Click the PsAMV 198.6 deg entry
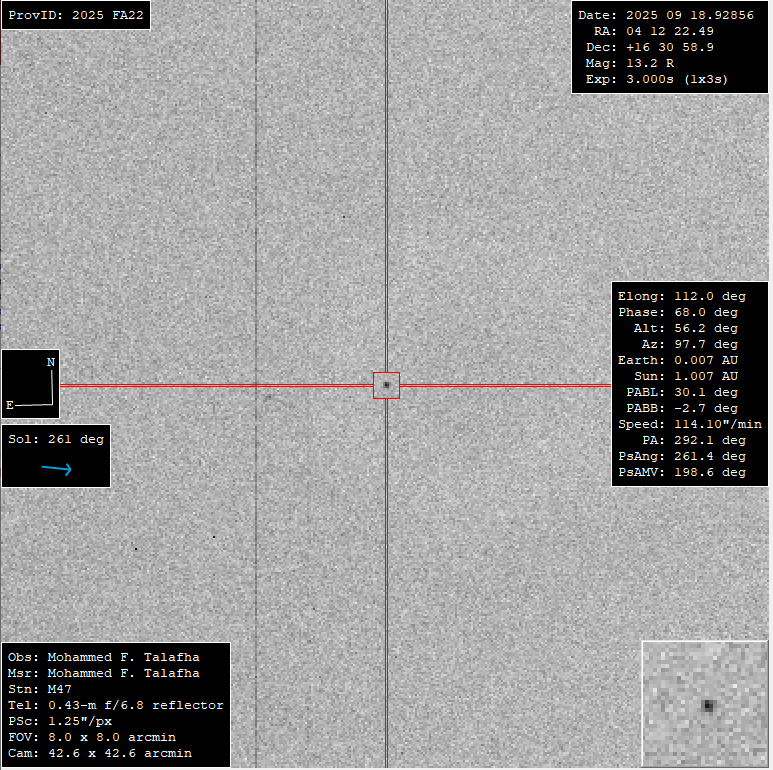The image size is (773, 770). coord(681,472)
